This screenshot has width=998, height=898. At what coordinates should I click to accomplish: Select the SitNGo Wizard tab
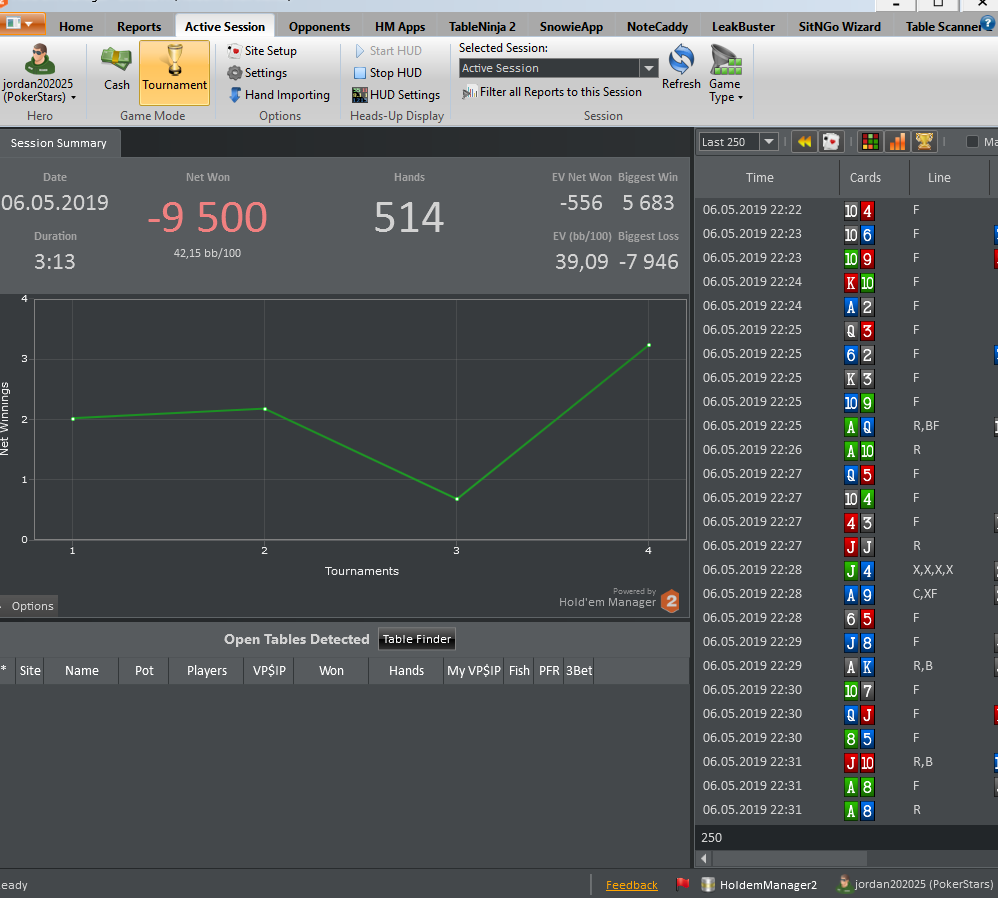[x=840, y=27]
